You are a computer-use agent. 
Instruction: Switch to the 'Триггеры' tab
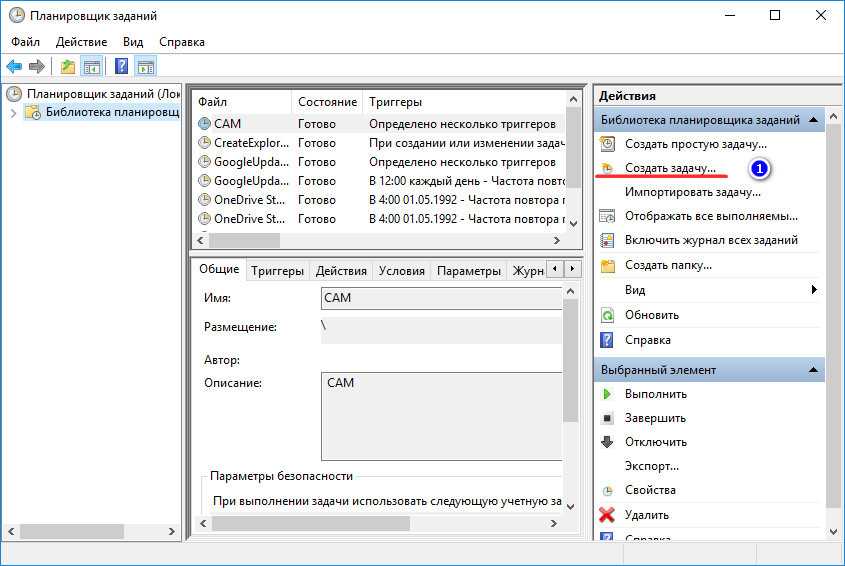tap(277, 270)
